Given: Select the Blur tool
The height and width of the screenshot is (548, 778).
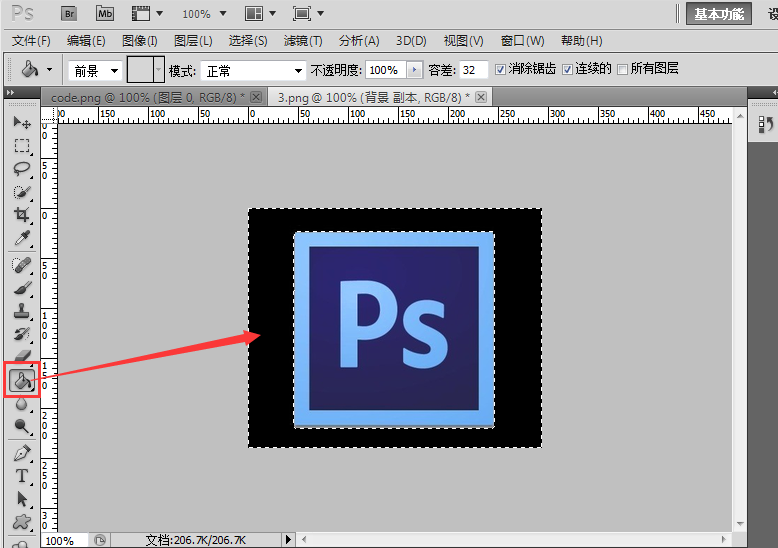Looking at the screenshot, I should pyautogui.click(x=21, y=404).
